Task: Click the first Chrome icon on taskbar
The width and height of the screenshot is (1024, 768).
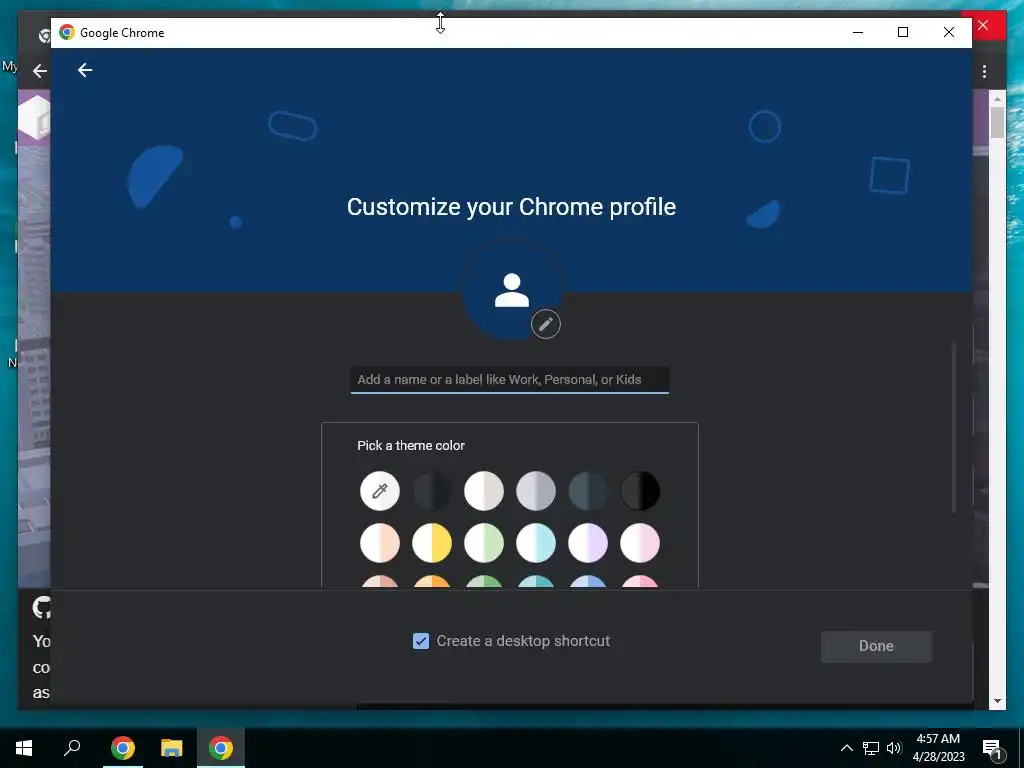Action: [122, 748]
